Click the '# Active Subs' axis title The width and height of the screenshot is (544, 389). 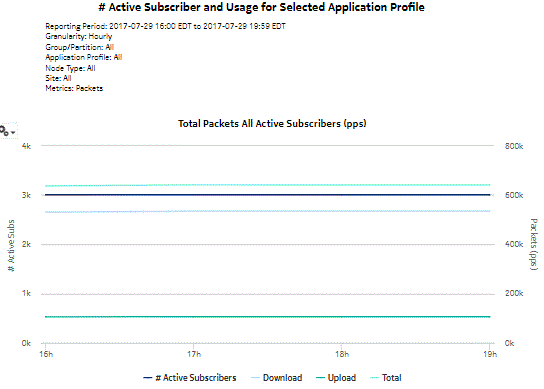pos(11,246)
